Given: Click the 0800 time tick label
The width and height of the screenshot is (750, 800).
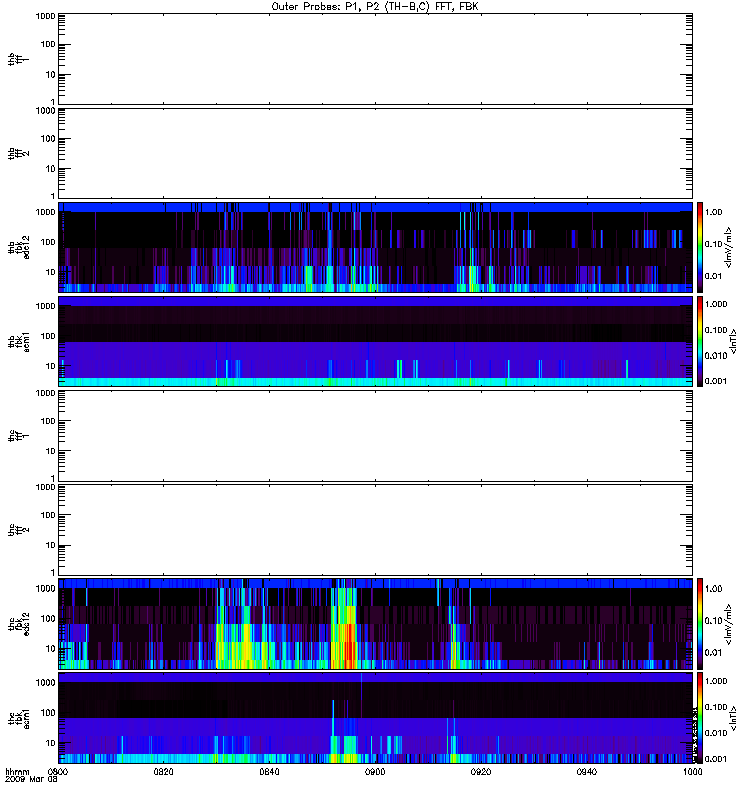Looking at the screenshot, I should click(x=58, y=772).
